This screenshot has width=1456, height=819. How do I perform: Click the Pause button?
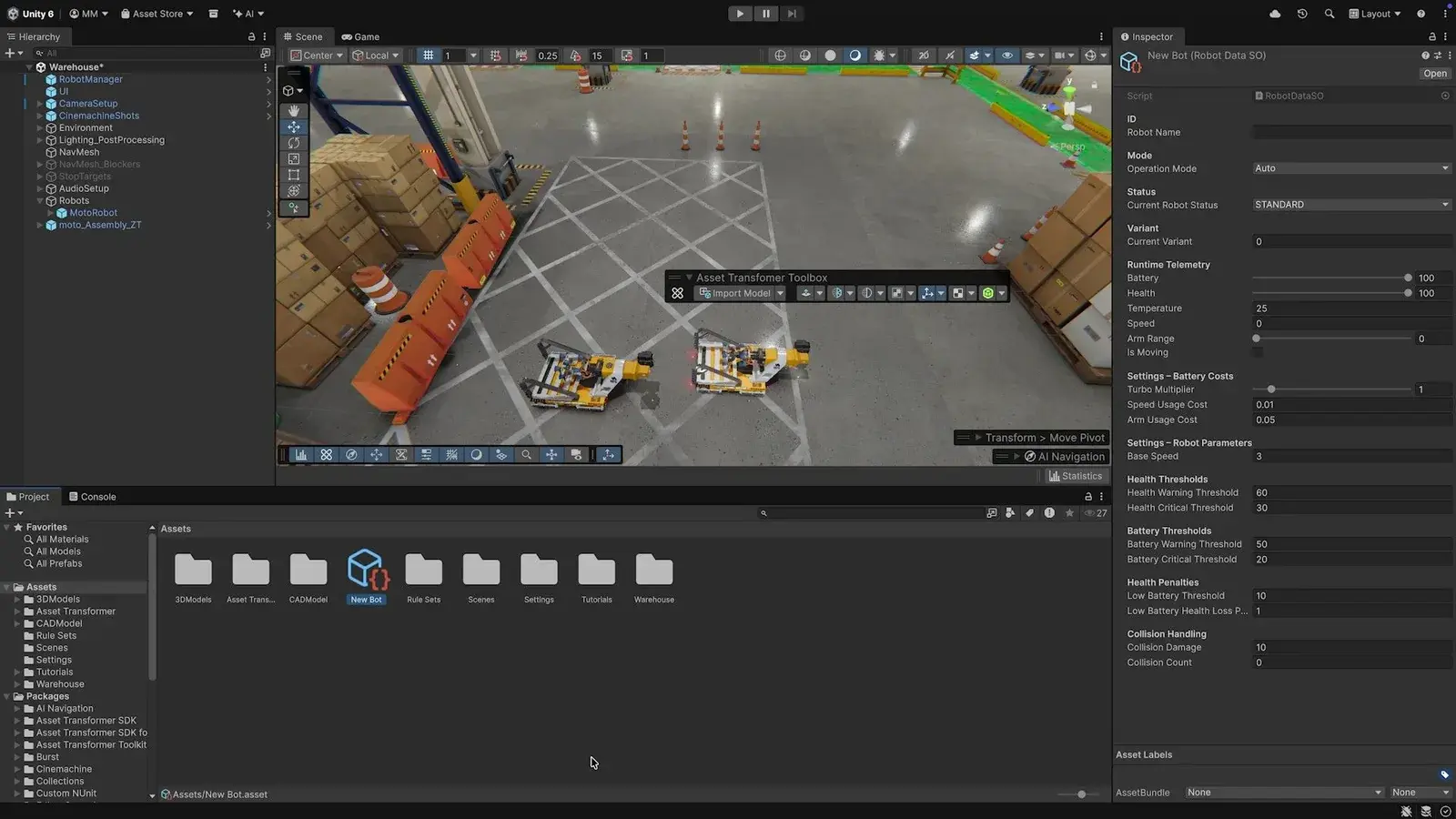pyautogui.click(x=766, y=14)
